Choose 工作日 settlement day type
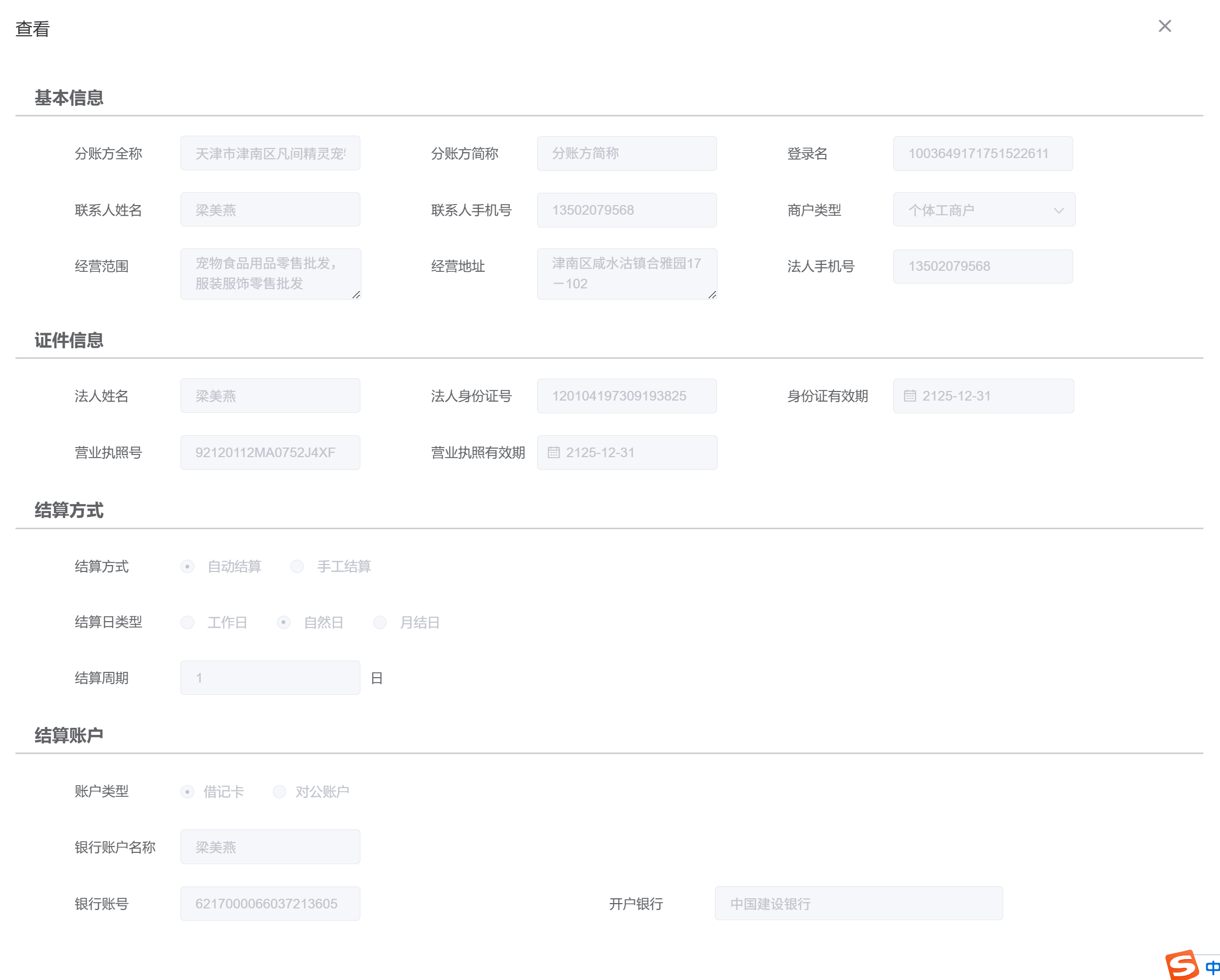The width and height of the screenshot is (1220, 980). tap(187, 622)
